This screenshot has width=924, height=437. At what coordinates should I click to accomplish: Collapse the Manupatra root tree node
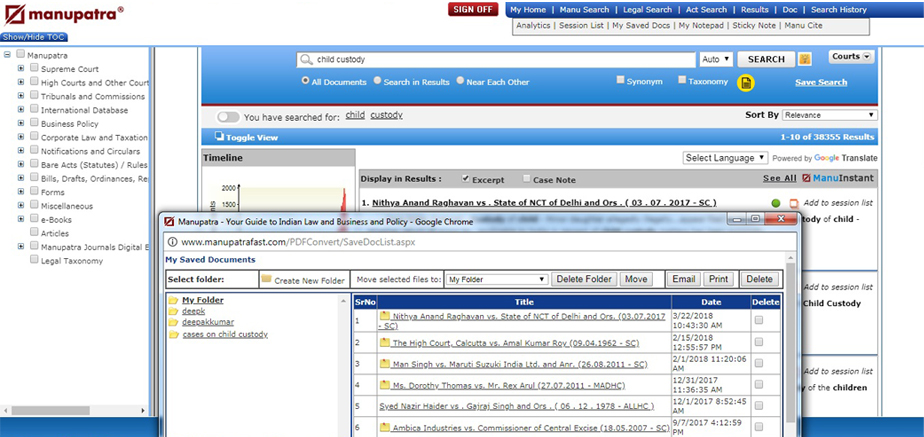[7, 55]
